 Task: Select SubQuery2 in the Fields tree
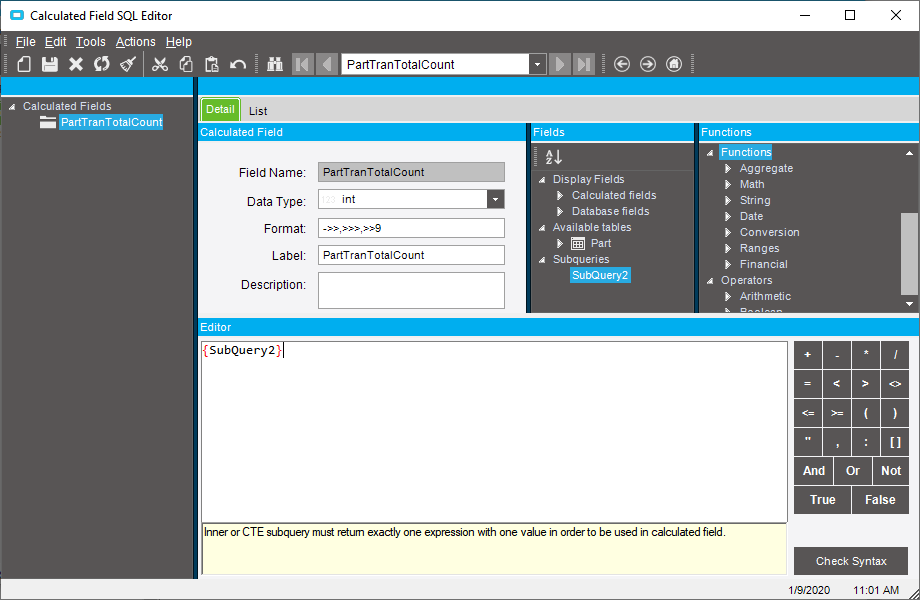click(x=600, y=275)
